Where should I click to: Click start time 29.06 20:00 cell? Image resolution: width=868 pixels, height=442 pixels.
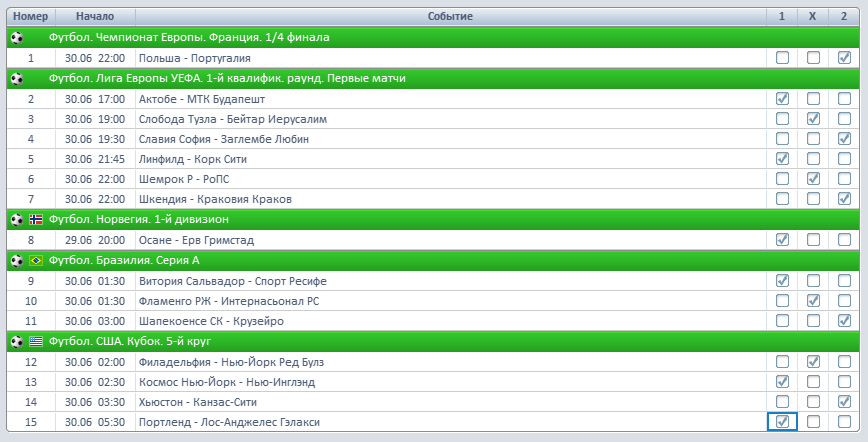95,240
